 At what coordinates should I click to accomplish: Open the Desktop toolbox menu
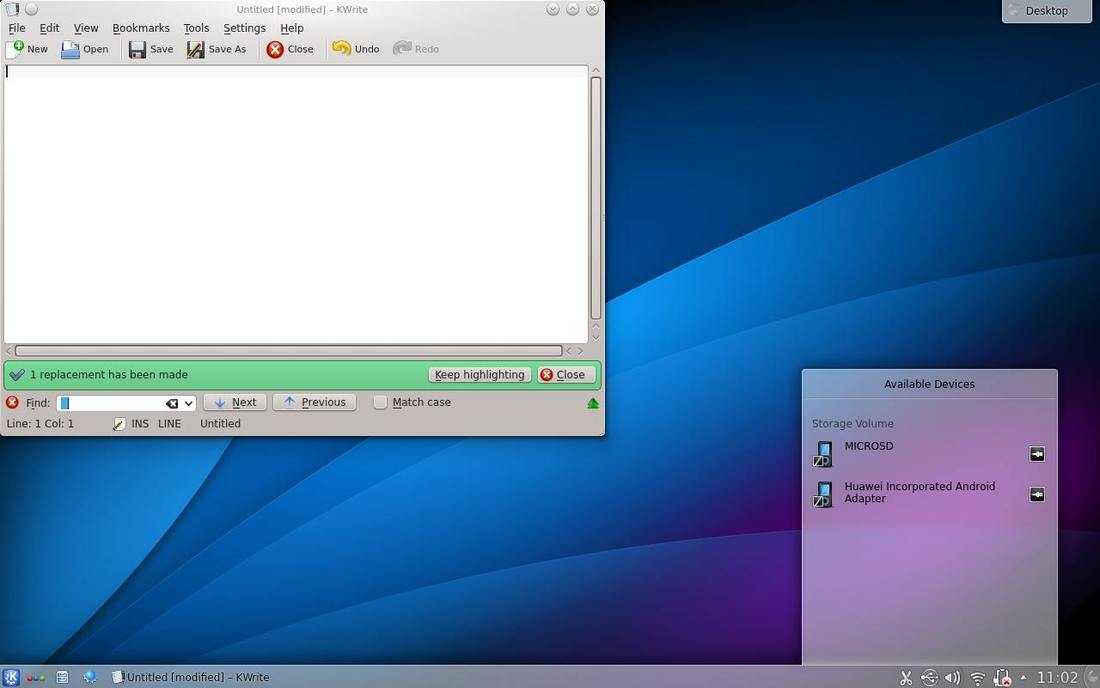tap(1045, 11)
